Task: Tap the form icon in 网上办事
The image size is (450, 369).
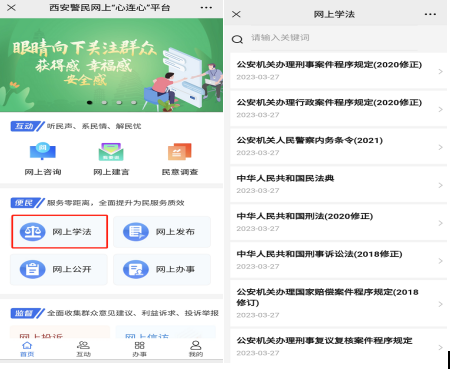Action: (136, 269)
